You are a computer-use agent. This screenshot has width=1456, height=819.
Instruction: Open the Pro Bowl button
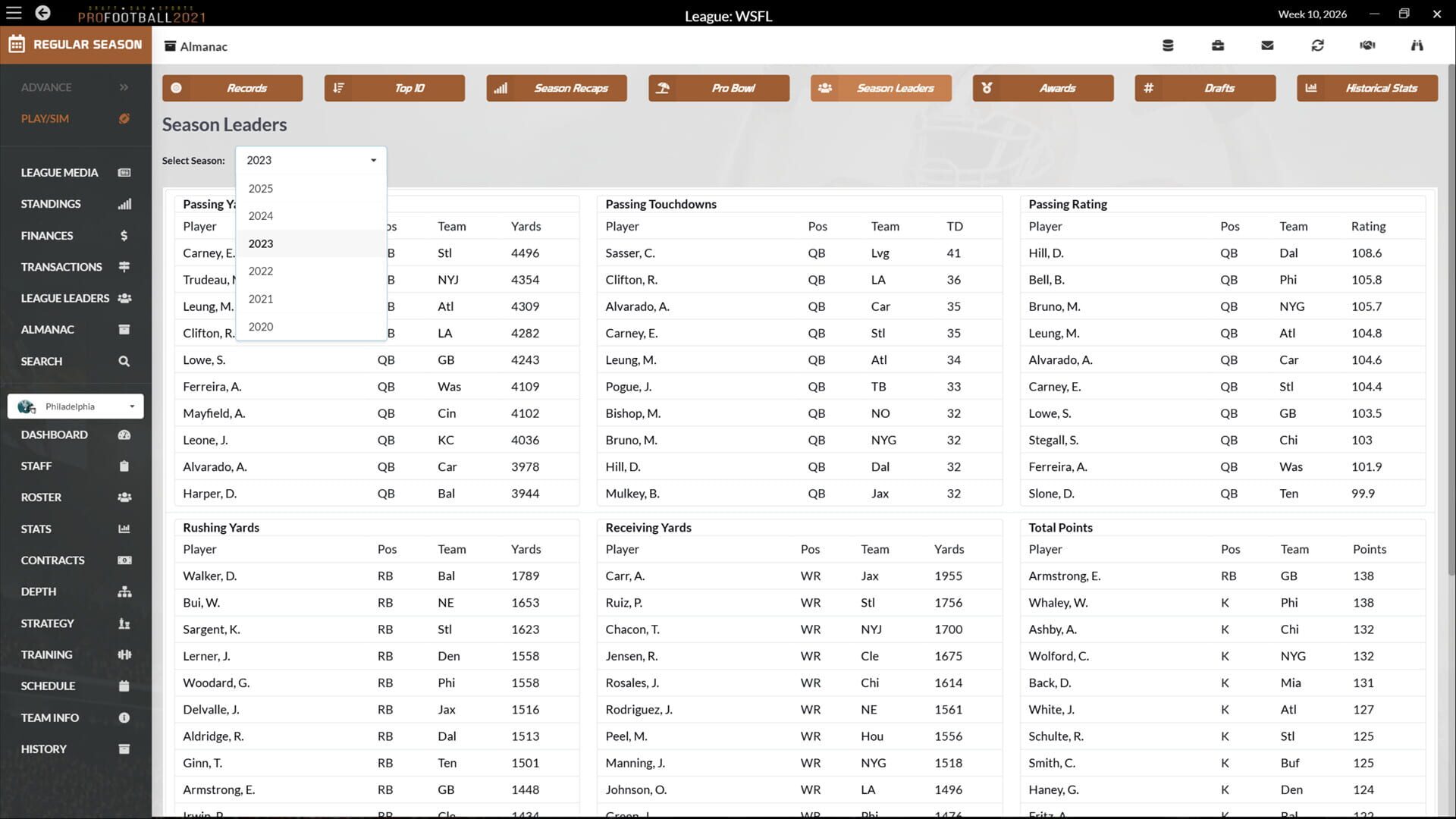click(719, 88)
